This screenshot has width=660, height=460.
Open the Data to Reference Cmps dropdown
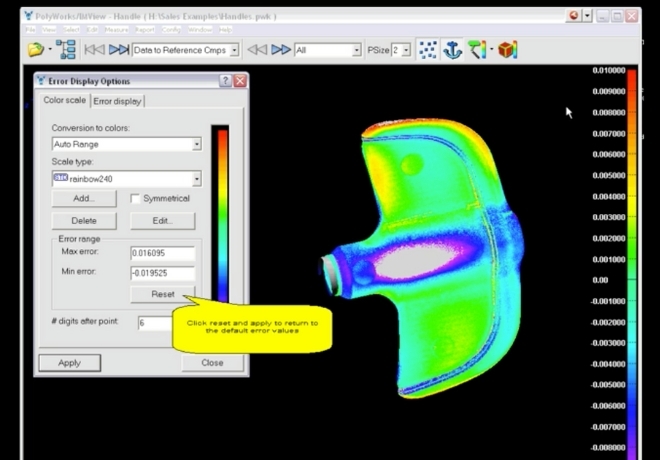pyautogui.click(x=234, y=50)
